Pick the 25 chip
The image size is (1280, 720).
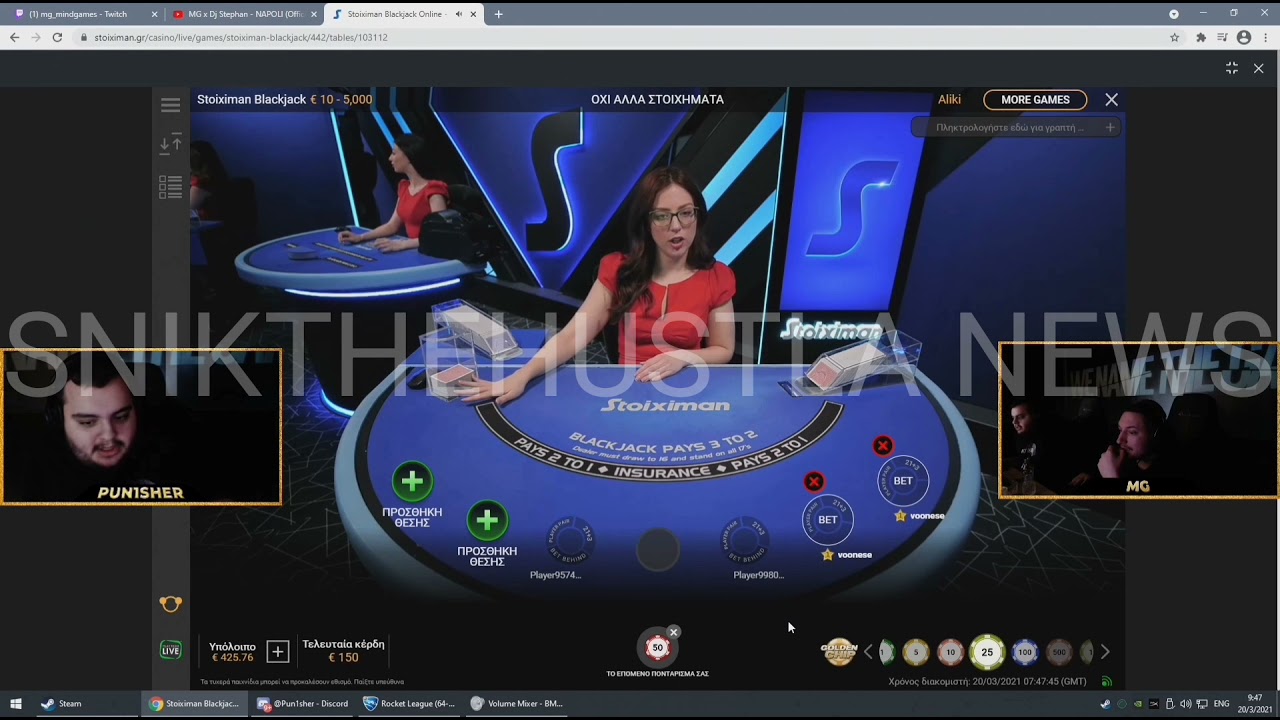coord(987,652)
